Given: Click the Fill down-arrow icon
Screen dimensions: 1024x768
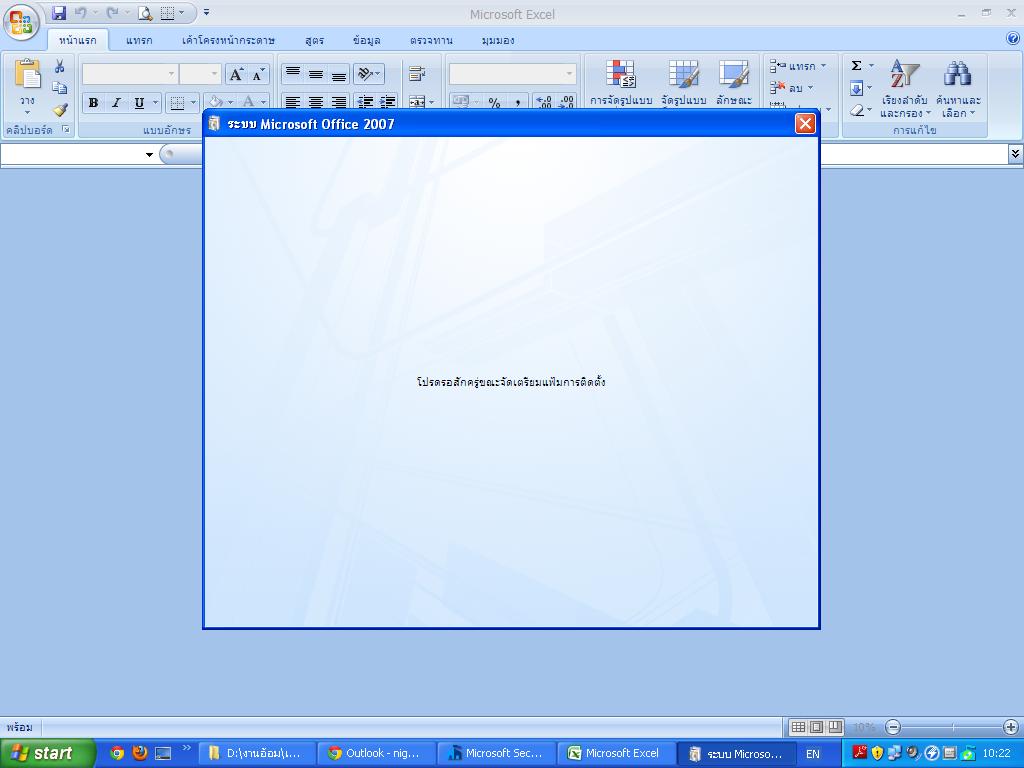Looking at the screenshot, I should point(856,88).
